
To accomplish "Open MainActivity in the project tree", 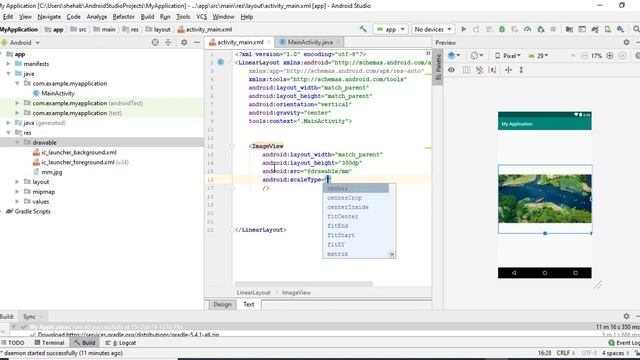I will click(53, 93).
